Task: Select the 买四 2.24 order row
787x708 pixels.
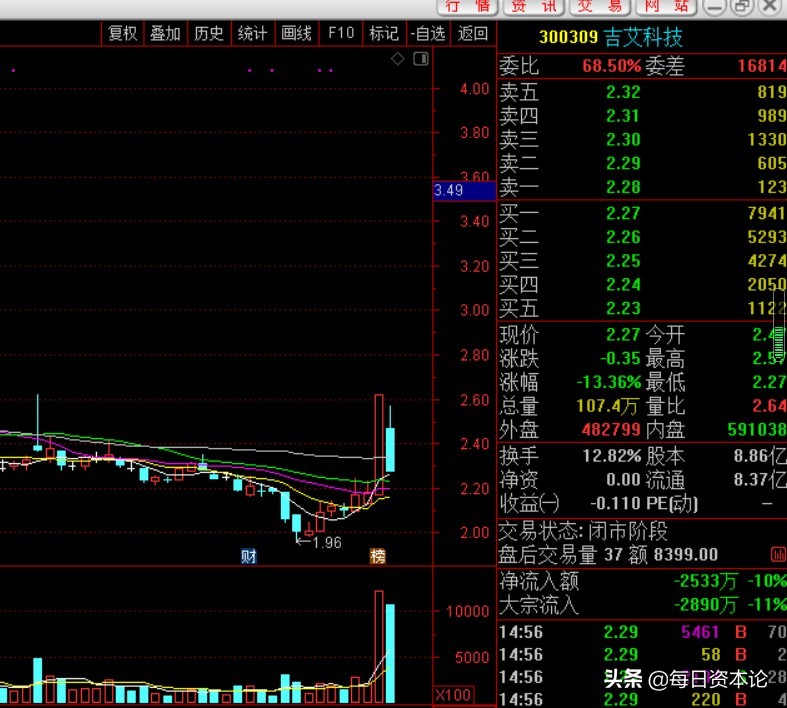Action: 642,285
